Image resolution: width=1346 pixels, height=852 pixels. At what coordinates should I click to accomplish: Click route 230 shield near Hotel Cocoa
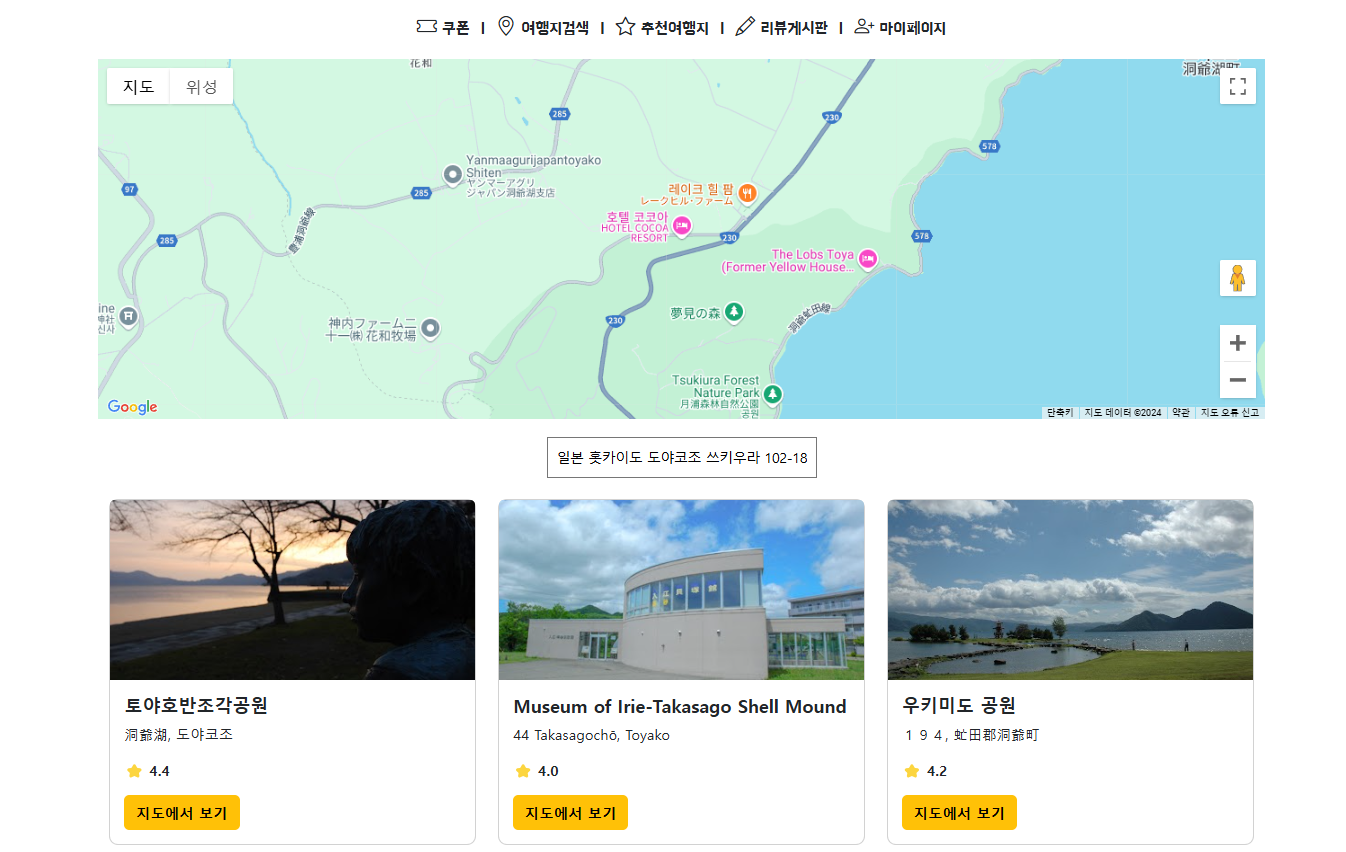729,238
